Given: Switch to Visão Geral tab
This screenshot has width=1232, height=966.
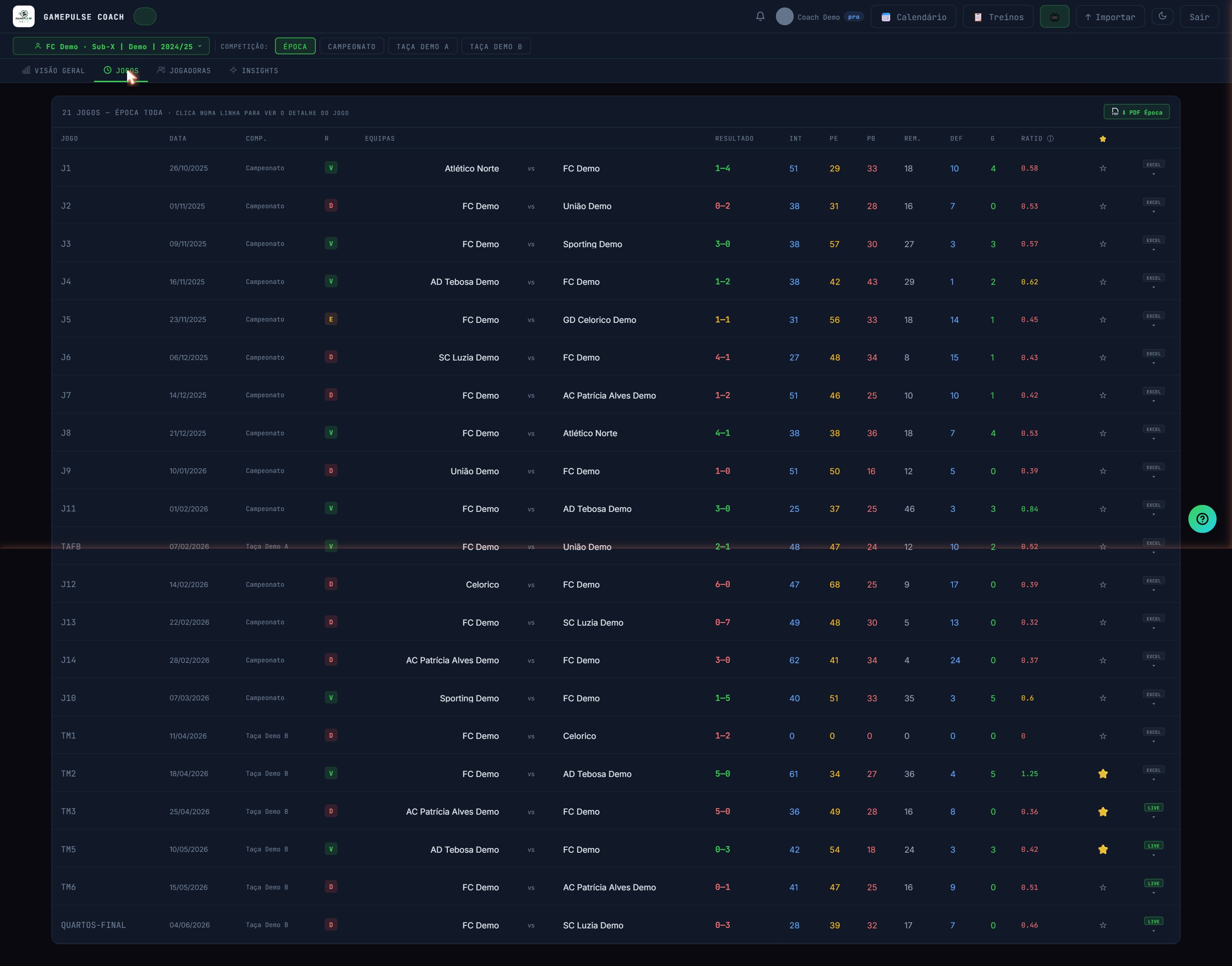Looking at the screenshot, I should 54,71.
